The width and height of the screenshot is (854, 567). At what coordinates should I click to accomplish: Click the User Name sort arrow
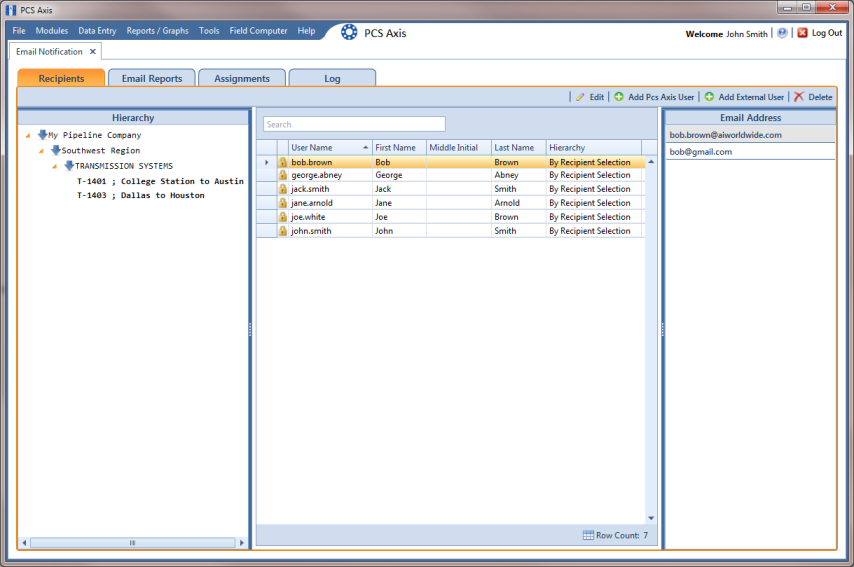(x=365, y=148)
